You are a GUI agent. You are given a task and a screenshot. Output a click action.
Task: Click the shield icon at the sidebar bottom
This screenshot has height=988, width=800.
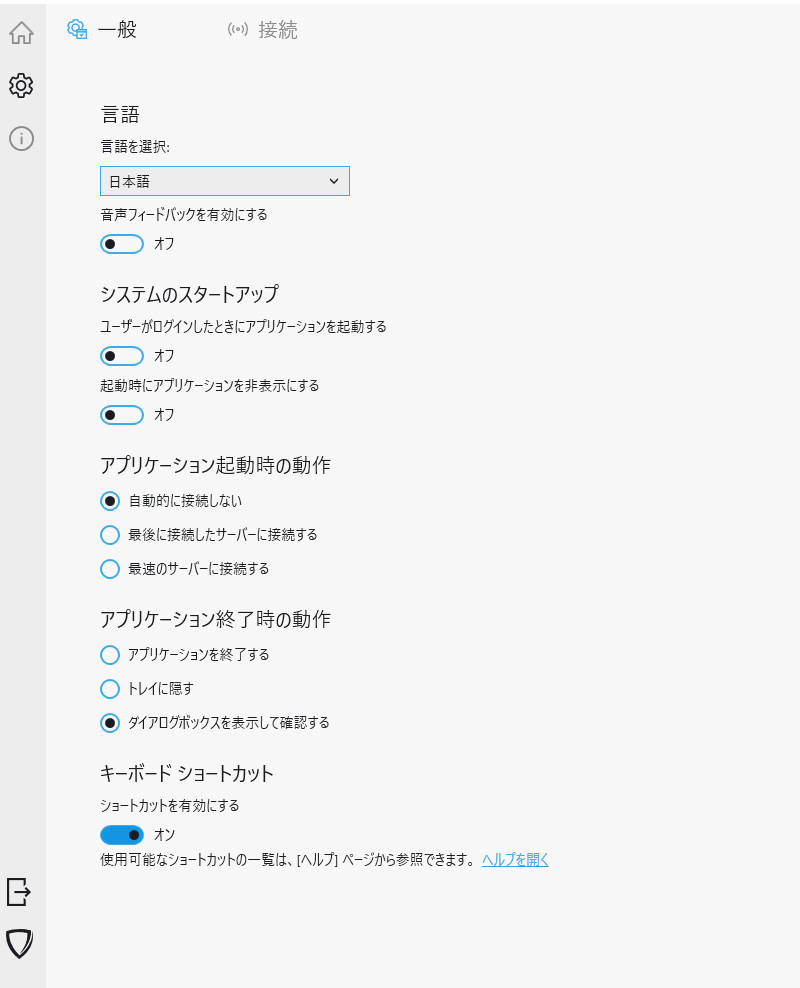pyautogui.click(x=20, y=941)
